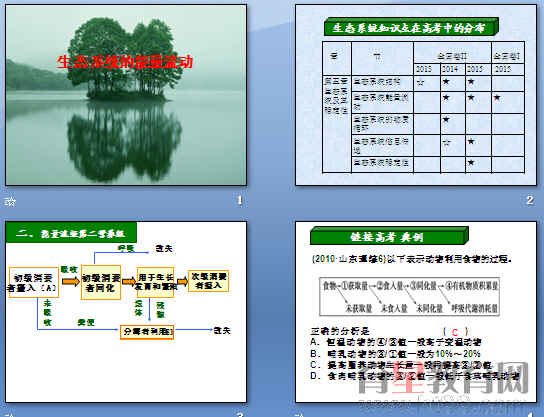Select slide 1 thumbnail with the lake island photo
The width and height of the screenshot is (544, 417).
[126, 95]
